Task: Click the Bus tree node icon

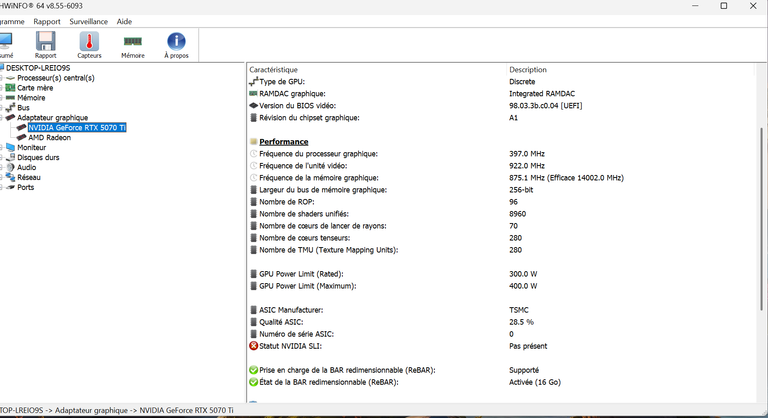Action: click(x=10, y=108)
